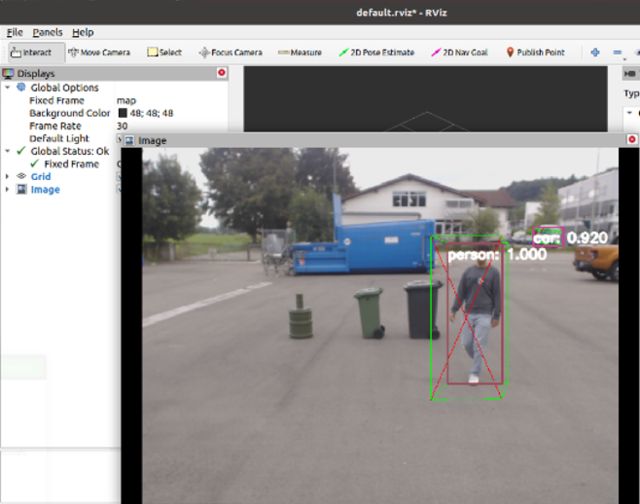
Task: Collapse the Global Status tree item
Action: coord(7,151)
